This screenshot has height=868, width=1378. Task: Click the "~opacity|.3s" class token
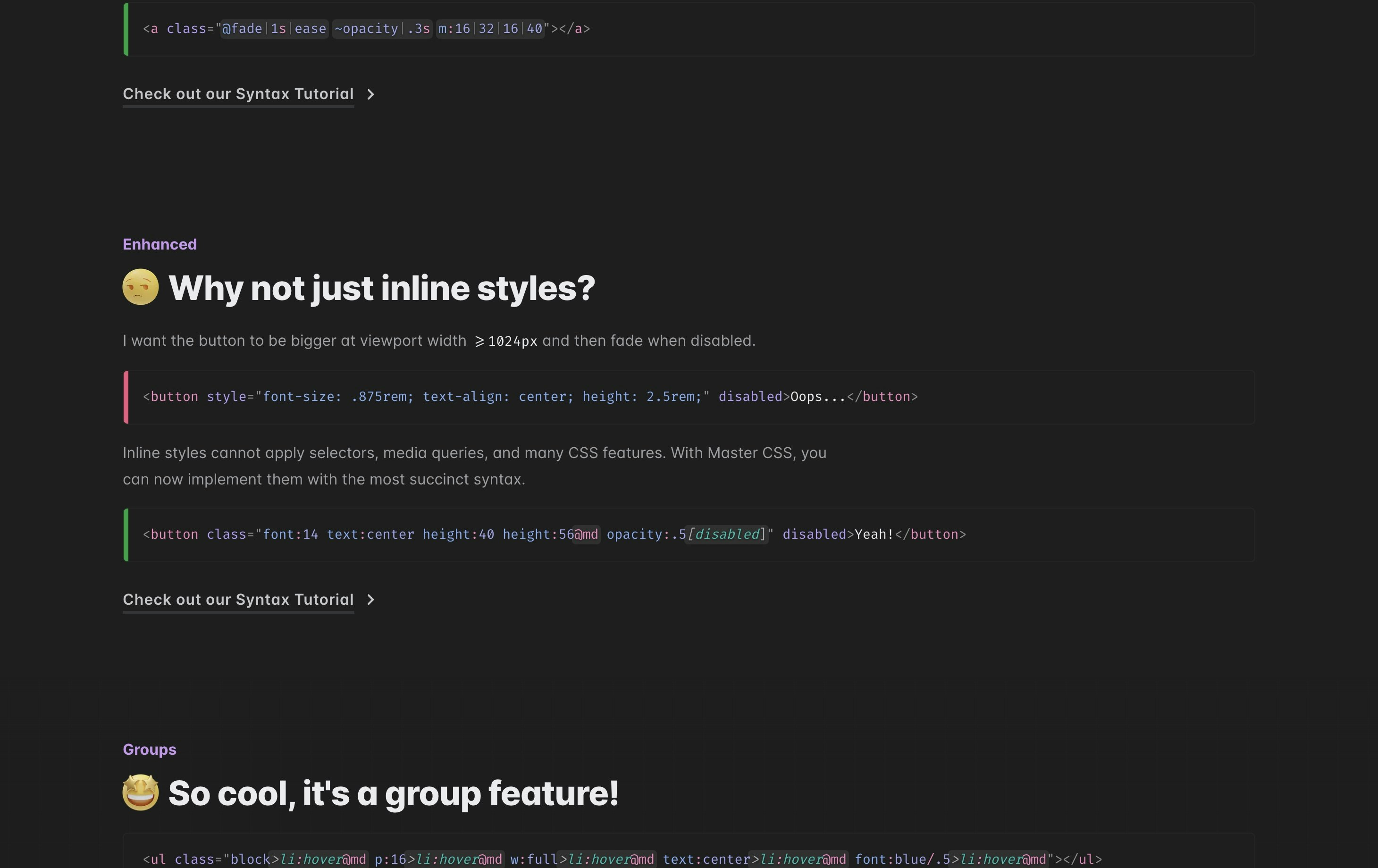coord(382,29)
